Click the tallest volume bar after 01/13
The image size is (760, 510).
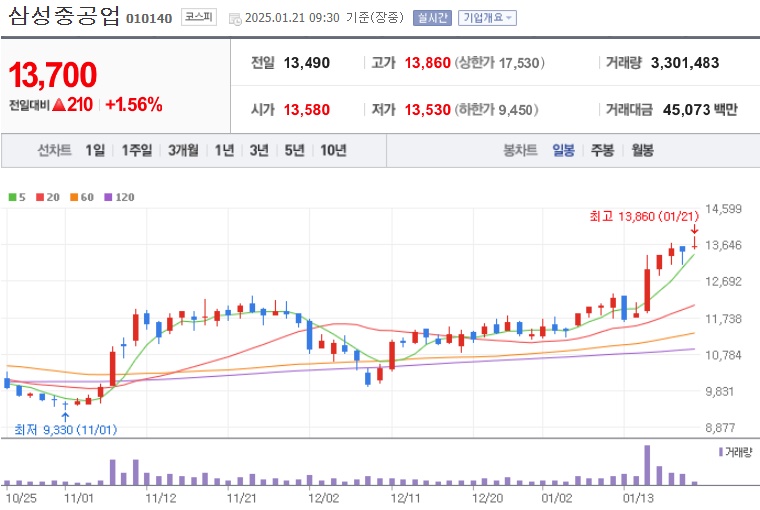pyautogui.click(x=647, y=465)
